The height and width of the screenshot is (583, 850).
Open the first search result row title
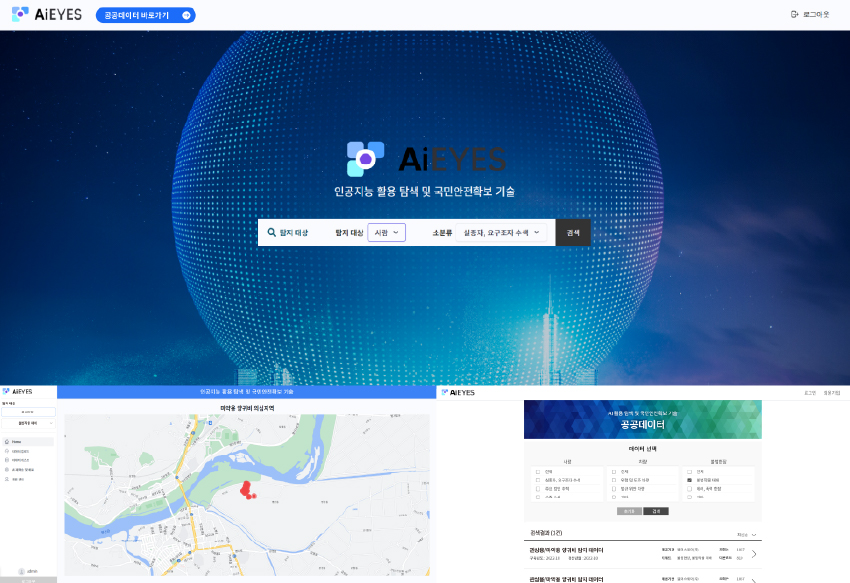pyautogui.click(x=566, y=550)
